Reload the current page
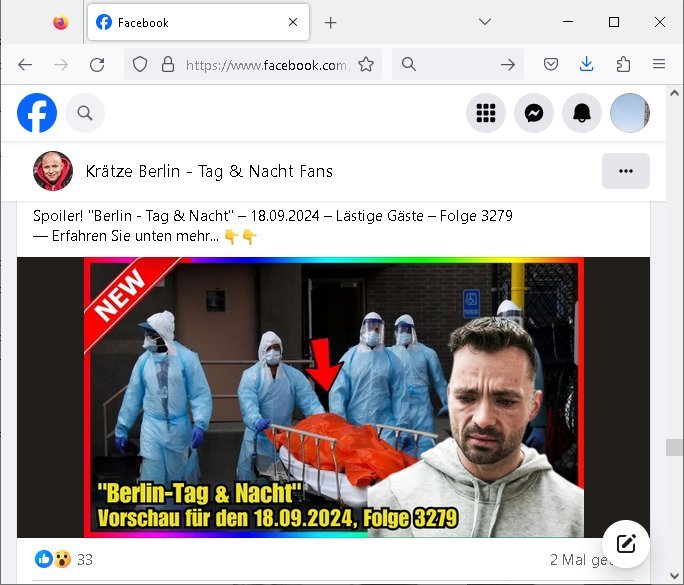The image size is (684, 585). coord(97,65)
